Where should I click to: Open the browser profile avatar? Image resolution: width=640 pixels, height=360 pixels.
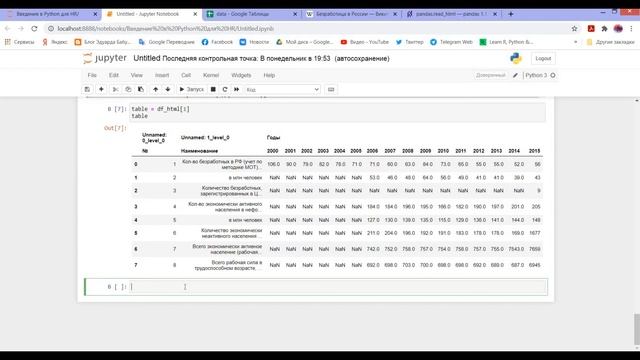click(x=618, y=29)
